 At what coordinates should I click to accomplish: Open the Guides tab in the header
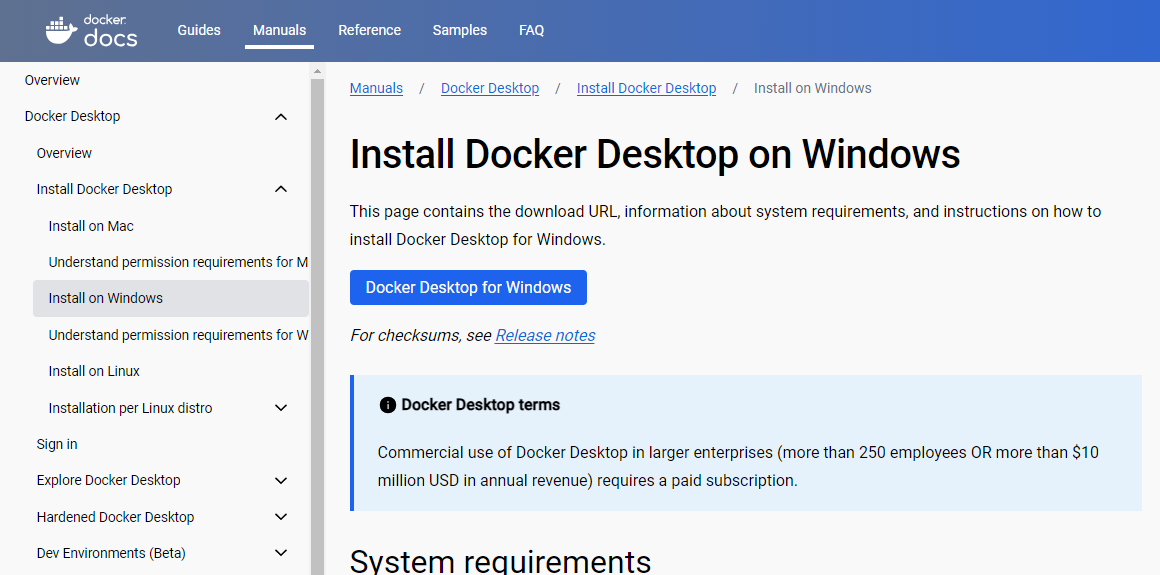click(199, 30)
